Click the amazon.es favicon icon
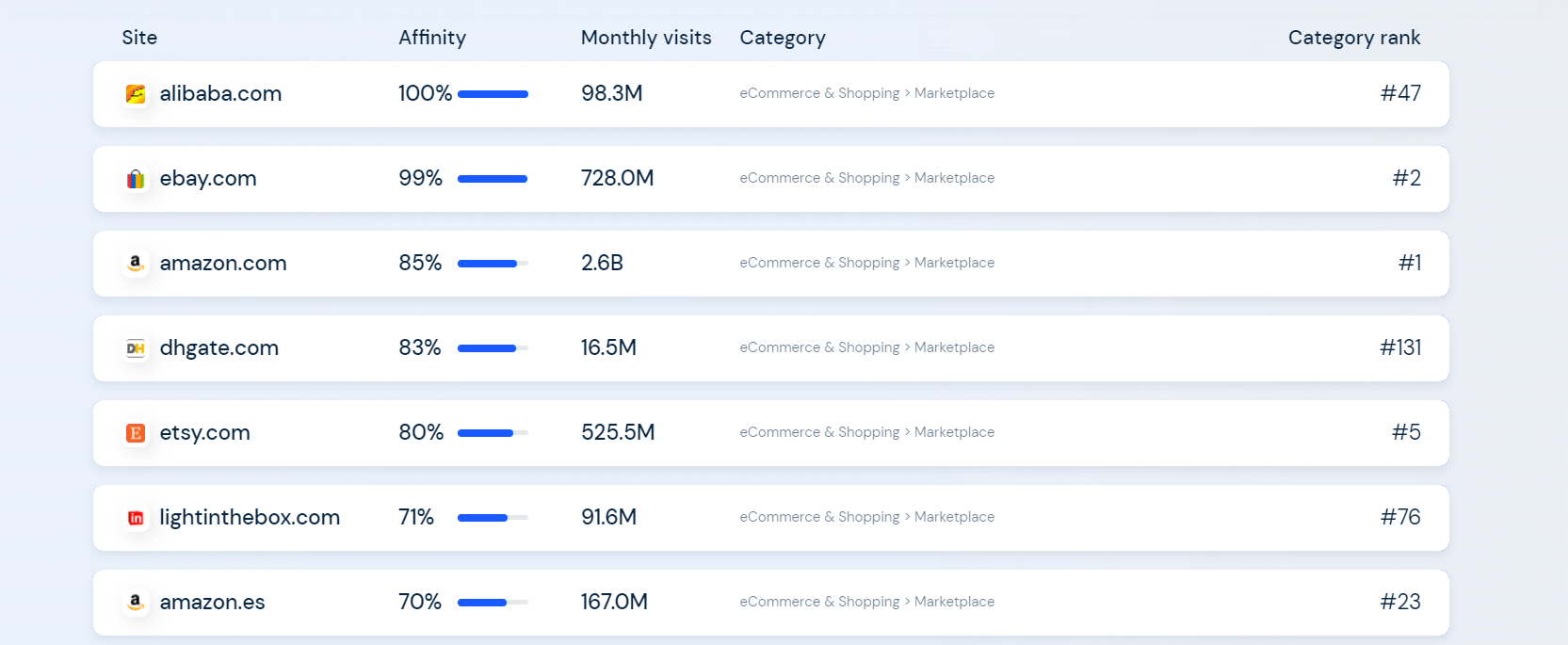 pos(136,603)
